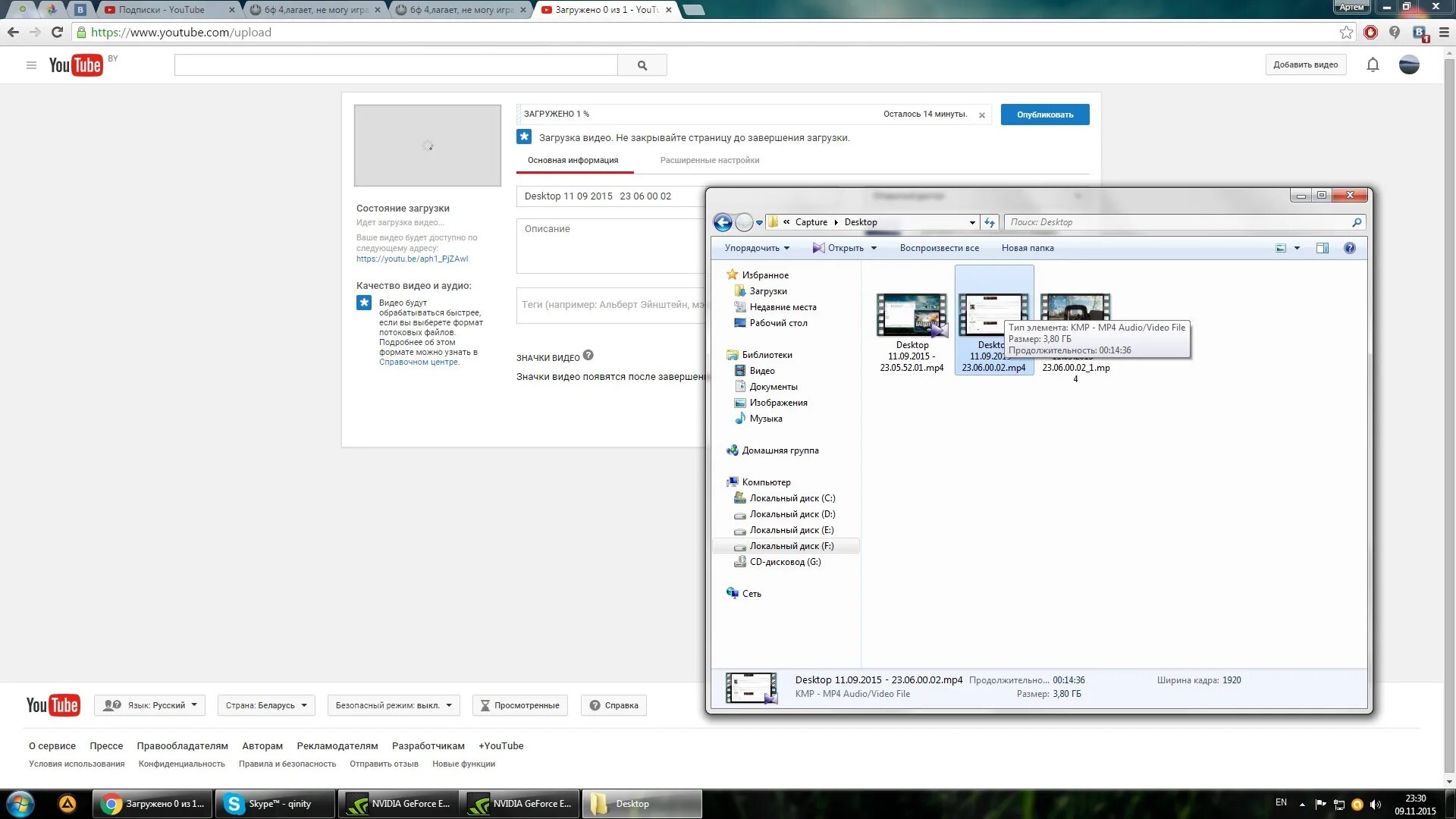
Task: Click the help question mark beside ЗНАЧКИ ВИДЕО
Action: [x=588, y=356]
